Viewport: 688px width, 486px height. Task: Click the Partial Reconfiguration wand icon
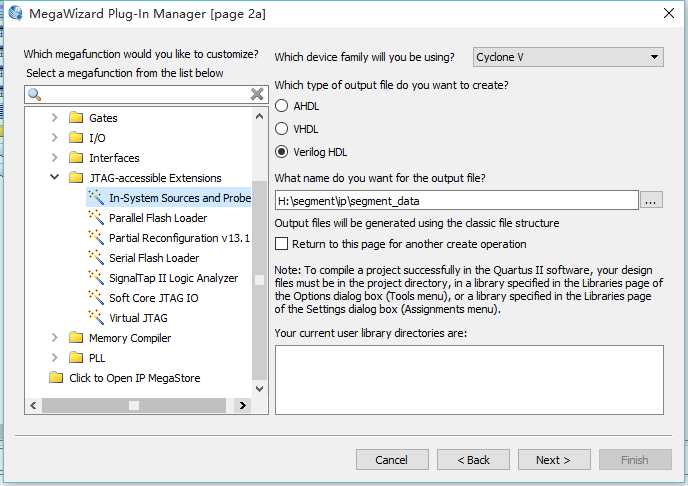coord(96,237)
